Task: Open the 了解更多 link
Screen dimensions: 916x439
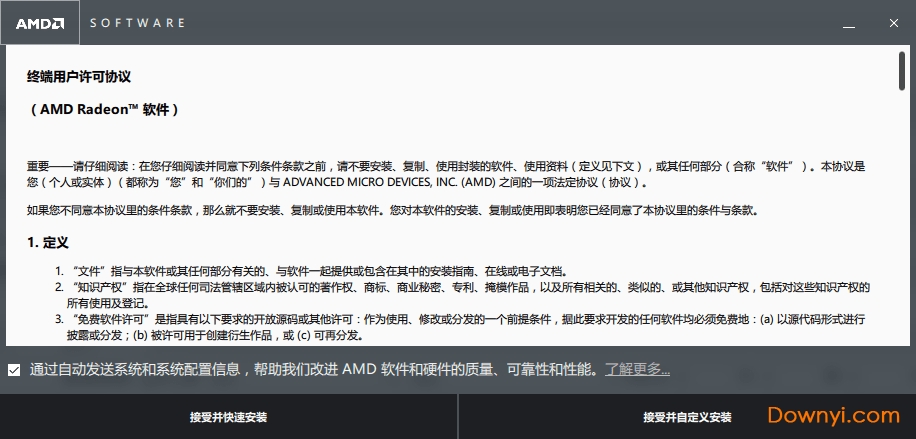Action: click(637, 369)
